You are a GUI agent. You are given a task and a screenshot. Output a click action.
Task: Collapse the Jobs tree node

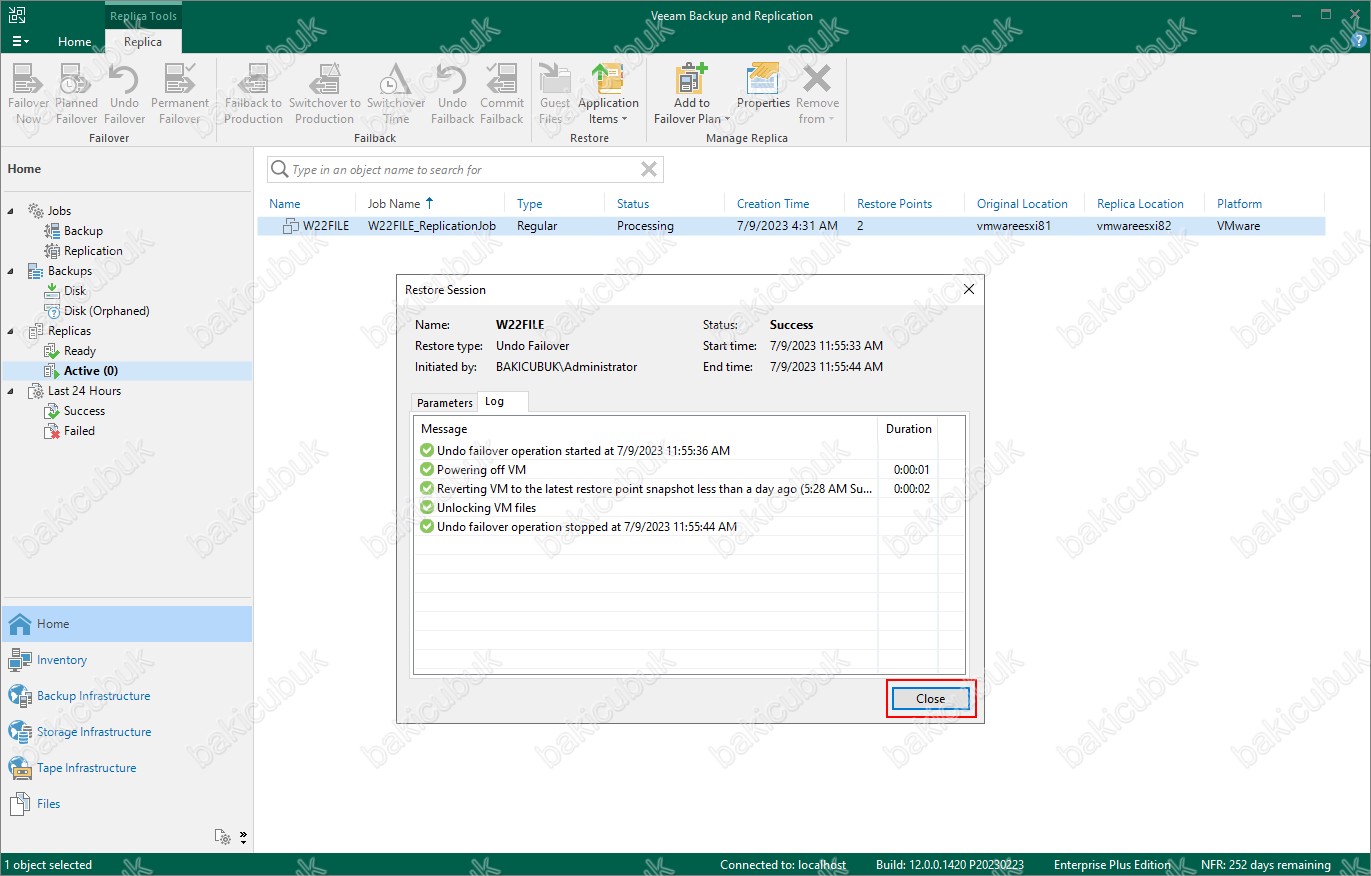(x=11, y=211)
